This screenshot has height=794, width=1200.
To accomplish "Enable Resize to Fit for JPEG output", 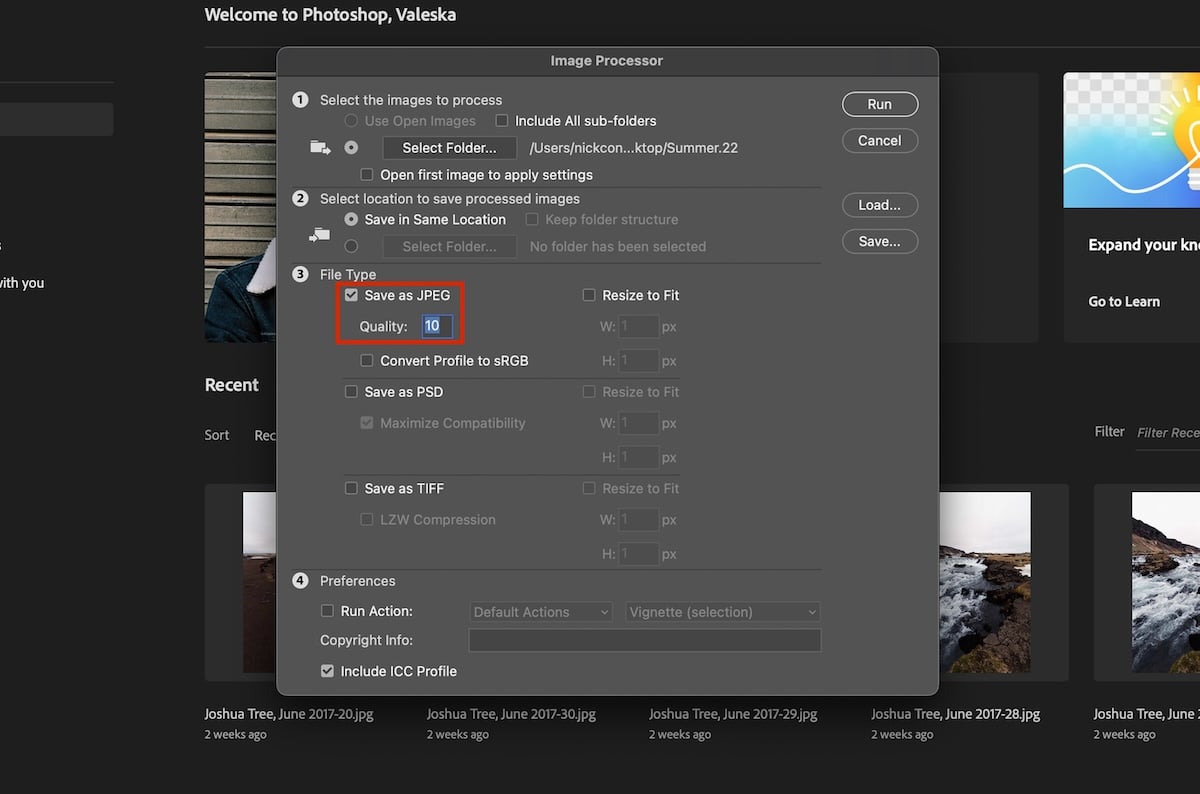I will tap(589, 295).
